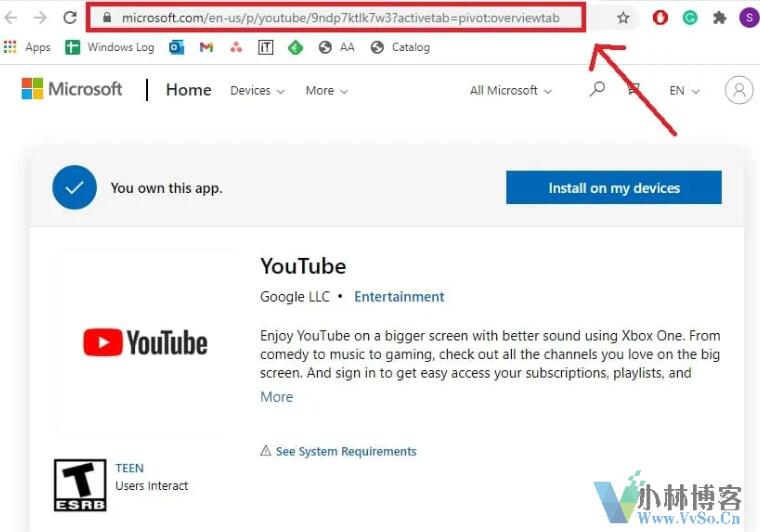Bookmark this page with star icon

pyautogui.click(x=623, y=18)
